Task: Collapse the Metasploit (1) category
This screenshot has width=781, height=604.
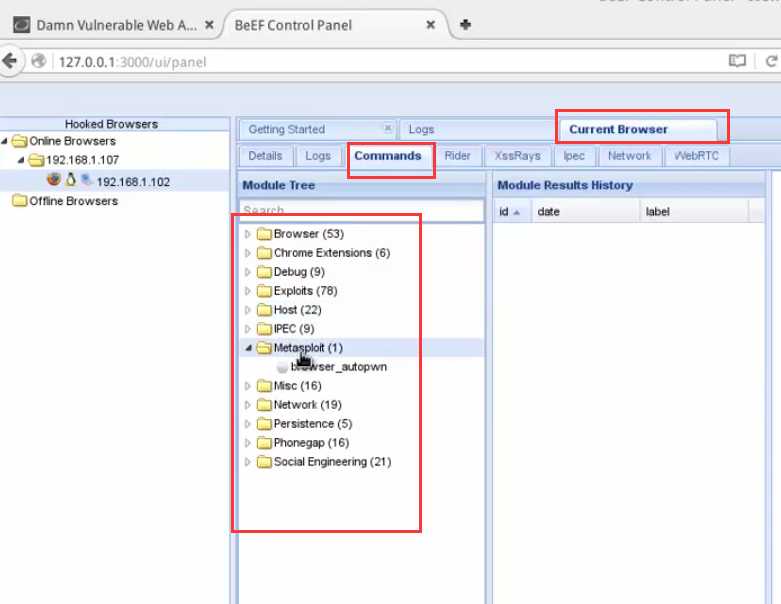Action: click(248, 348)
